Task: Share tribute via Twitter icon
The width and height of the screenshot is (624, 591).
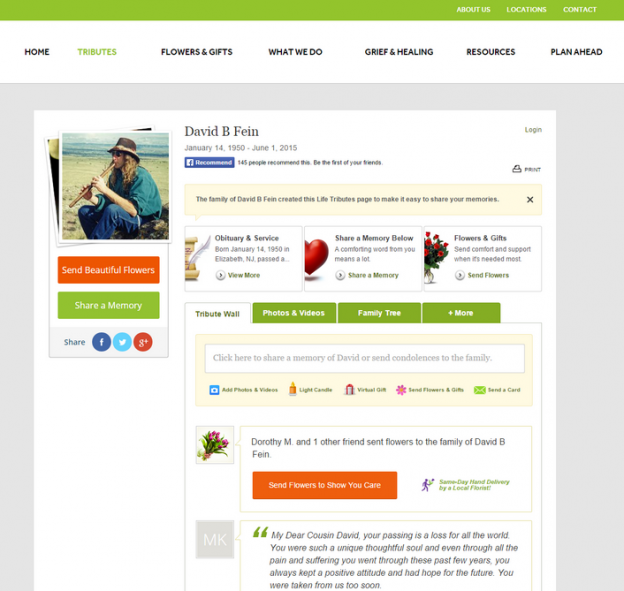Action: 122,342
